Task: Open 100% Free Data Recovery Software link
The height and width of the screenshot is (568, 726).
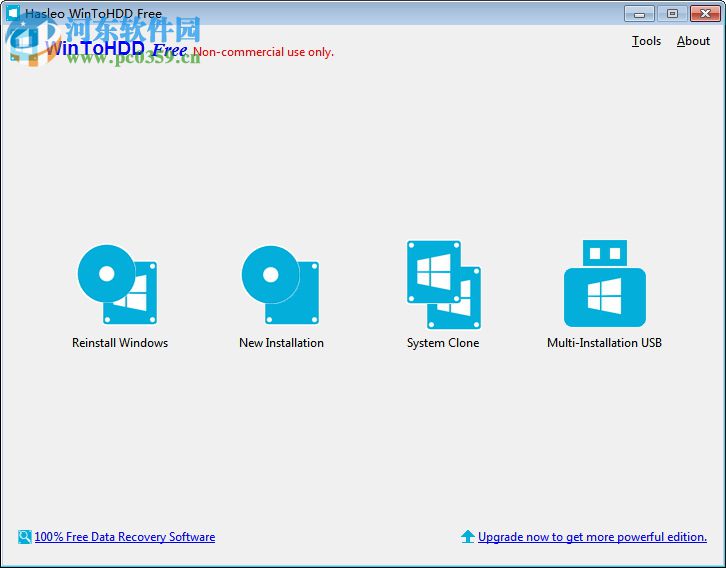Action: click(125, 537)
